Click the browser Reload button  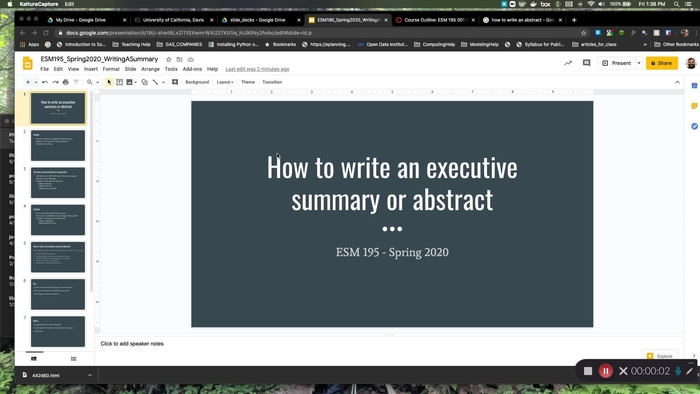tap(46, 33)
